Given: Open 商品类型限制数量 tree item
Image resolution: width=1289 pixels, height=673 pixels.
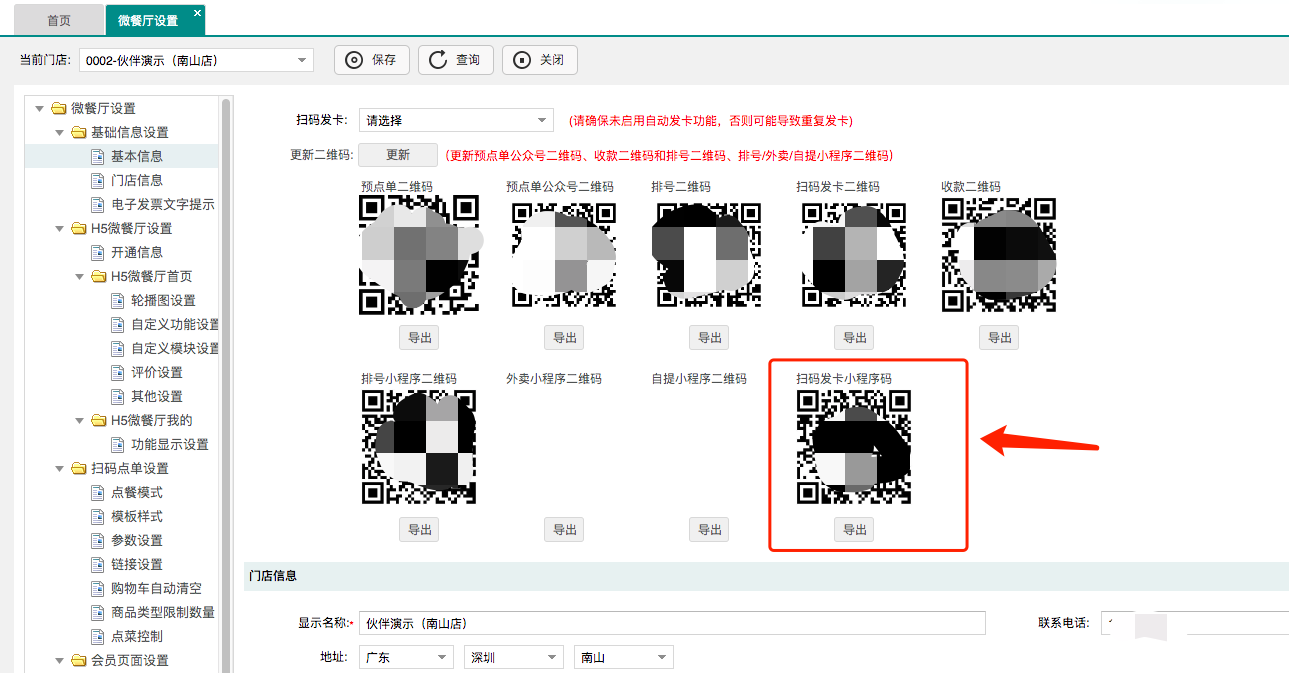Looking at the screenshot, I should (163, 612).
